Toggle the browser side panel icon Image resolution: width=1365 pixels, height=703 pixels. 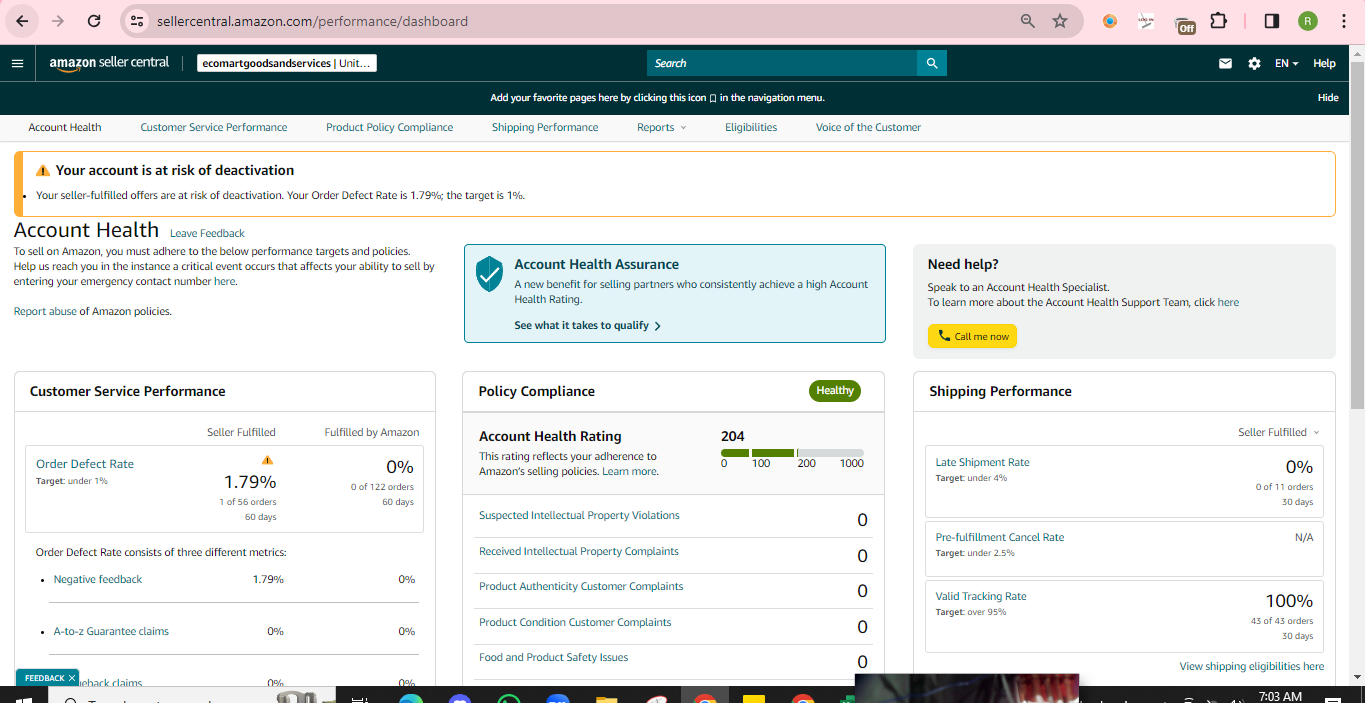pyautogui.click(x=1272, y=21)
